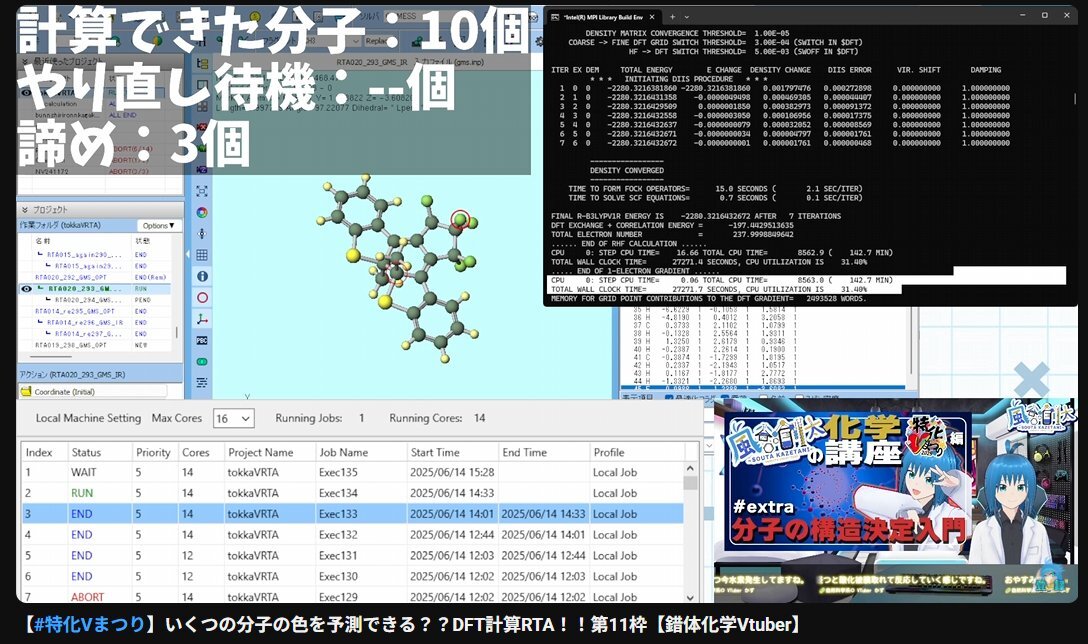Close the Intel(R) MPI Library Build Env tab
1088x644 pixels.
pyautogui.click(x=652, y=17)
